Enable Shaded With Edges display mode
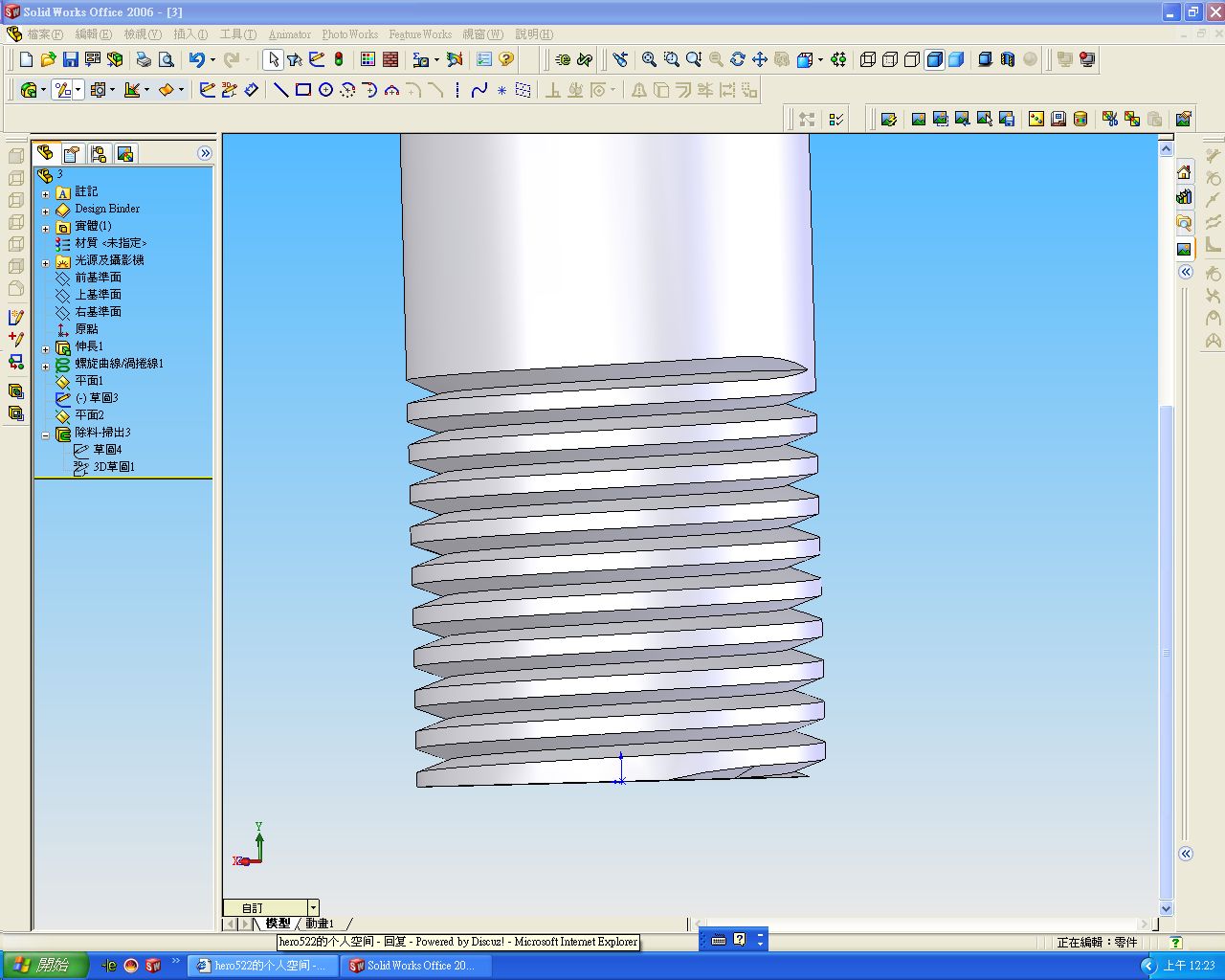The width and height of the screenshot is (1225, 980). (x=934, y=59)
